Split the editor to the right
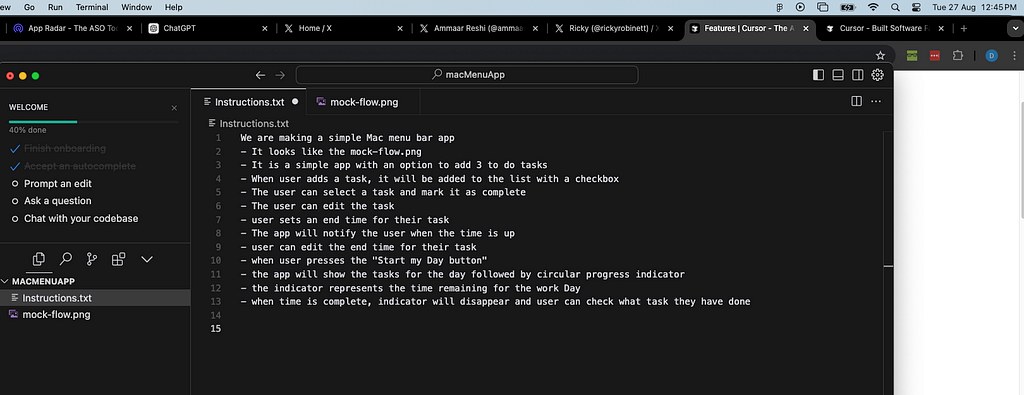 point(857,101)
